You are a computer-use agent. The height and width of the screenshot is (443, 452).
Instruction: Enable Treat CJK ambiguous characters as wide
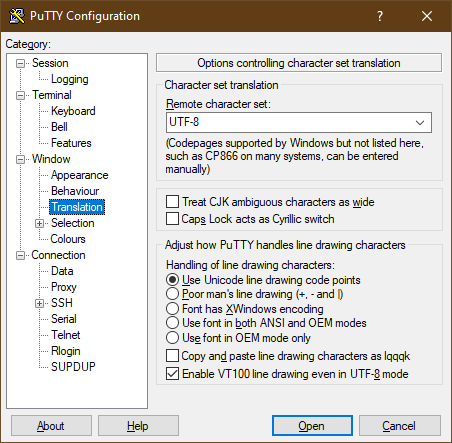pyautogui.click(x=172, y=202)
